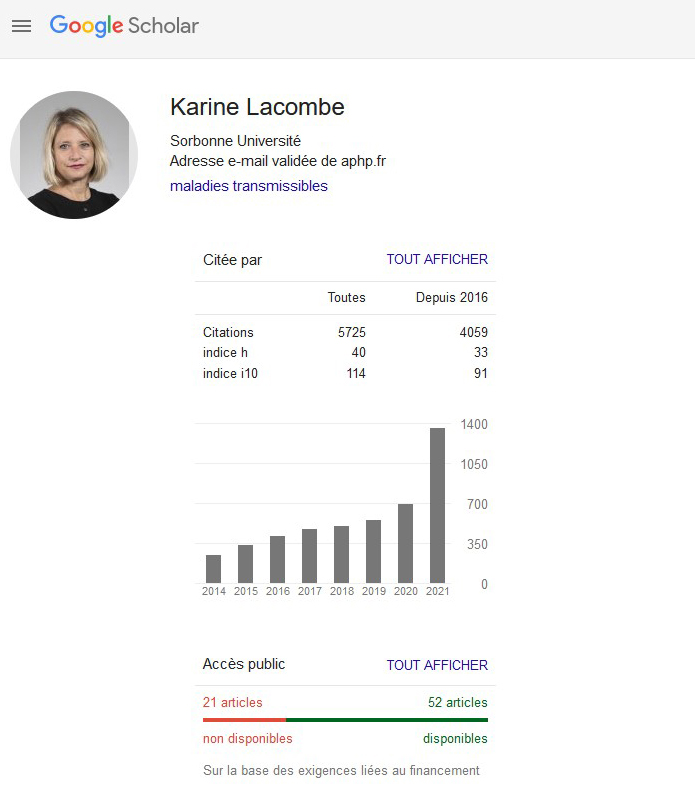Click the Depuis 2016 column header
Viewport: 695px width, 786px height.
coord(452,297)
